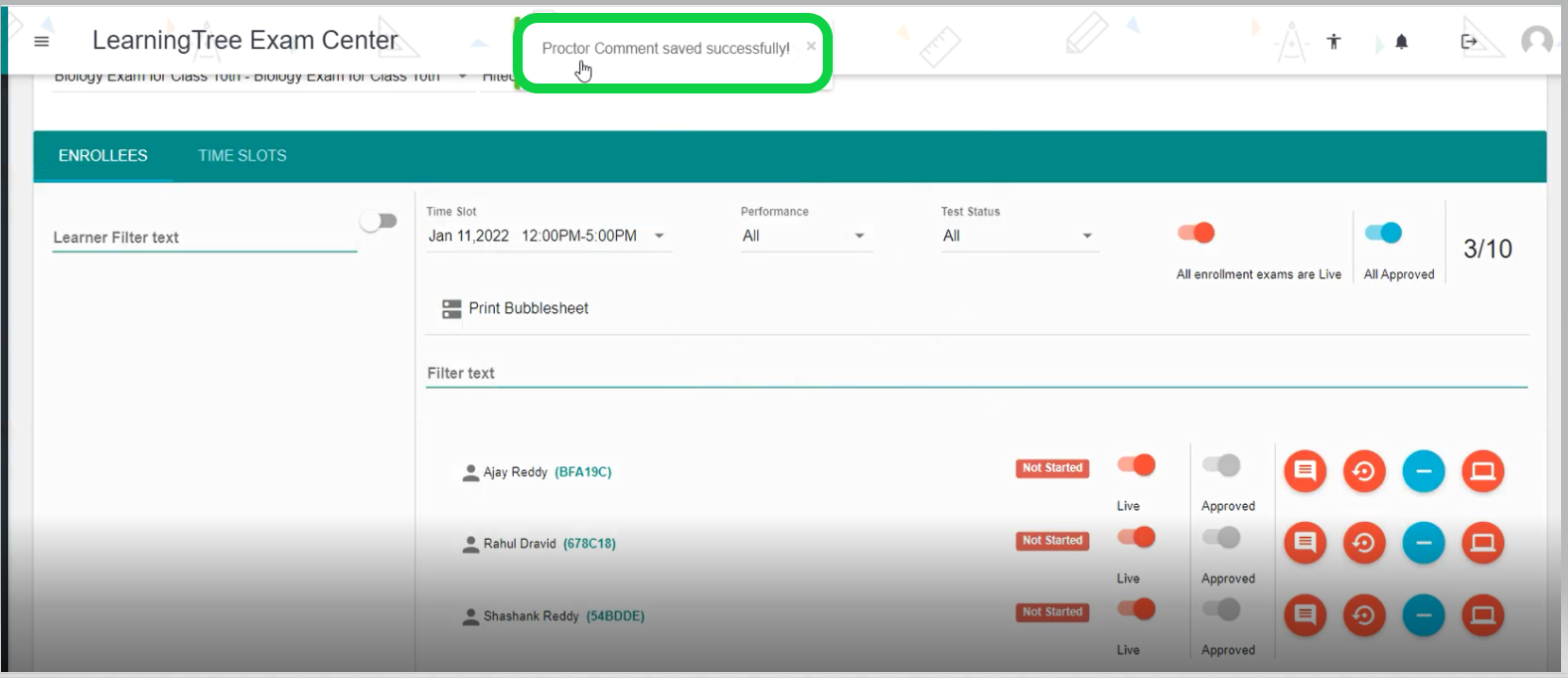
Task: Open proctor comment for Ajay Reddy
Action: tap(1305, 471)
